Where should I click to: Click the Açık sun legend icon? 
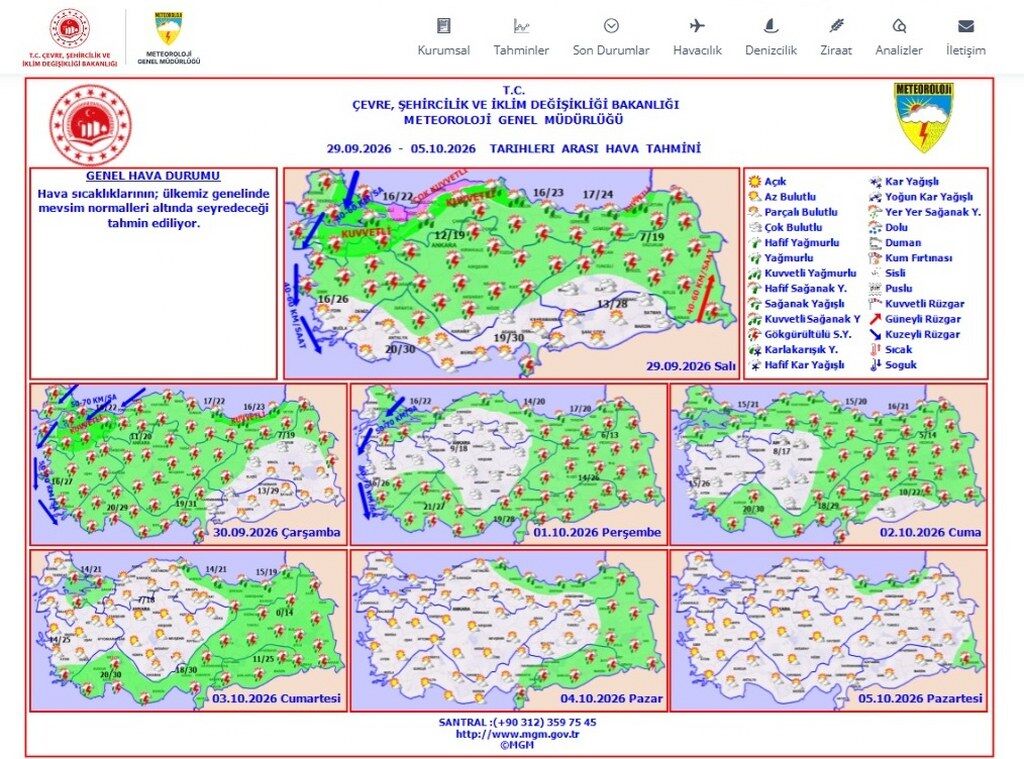point(755,182)
